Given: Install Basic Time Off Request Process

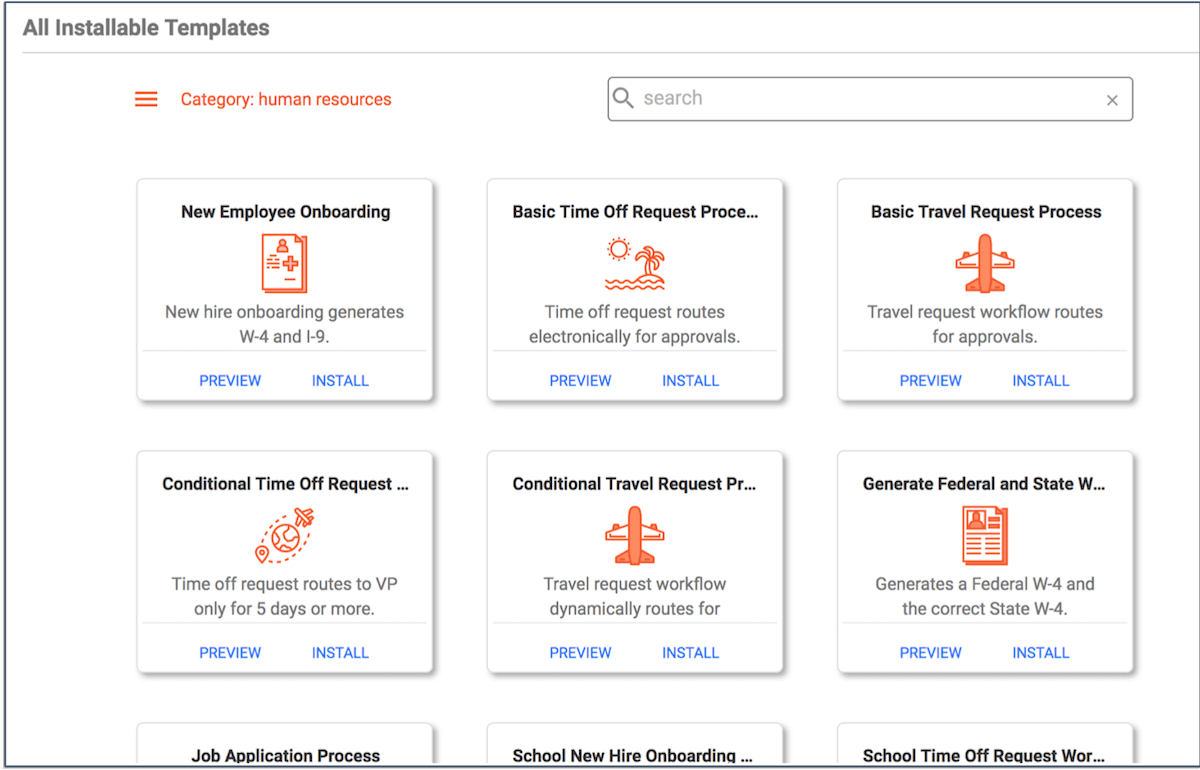Looking at the screenshot, I should click(x=690, y=381).
